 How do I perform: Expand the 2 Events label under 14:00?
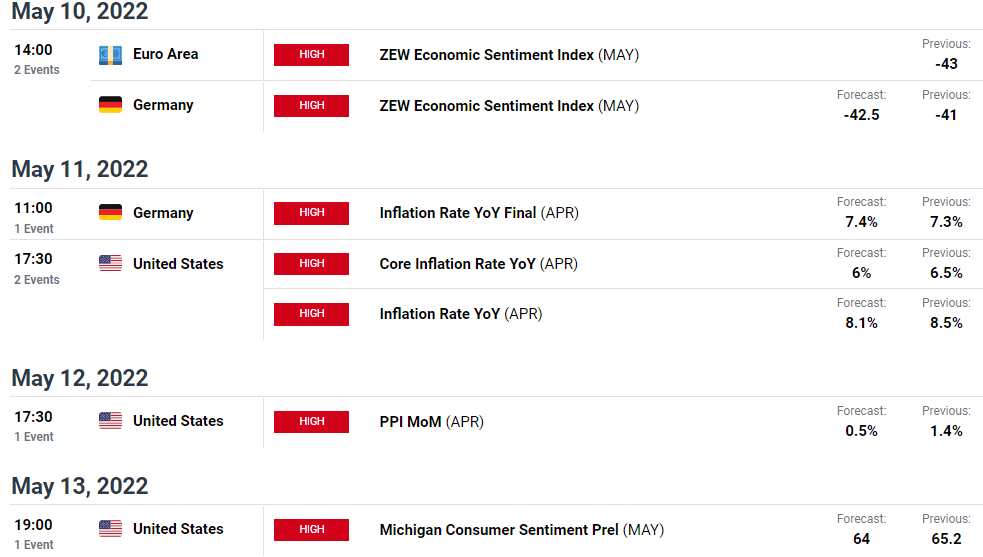[37, 70]
